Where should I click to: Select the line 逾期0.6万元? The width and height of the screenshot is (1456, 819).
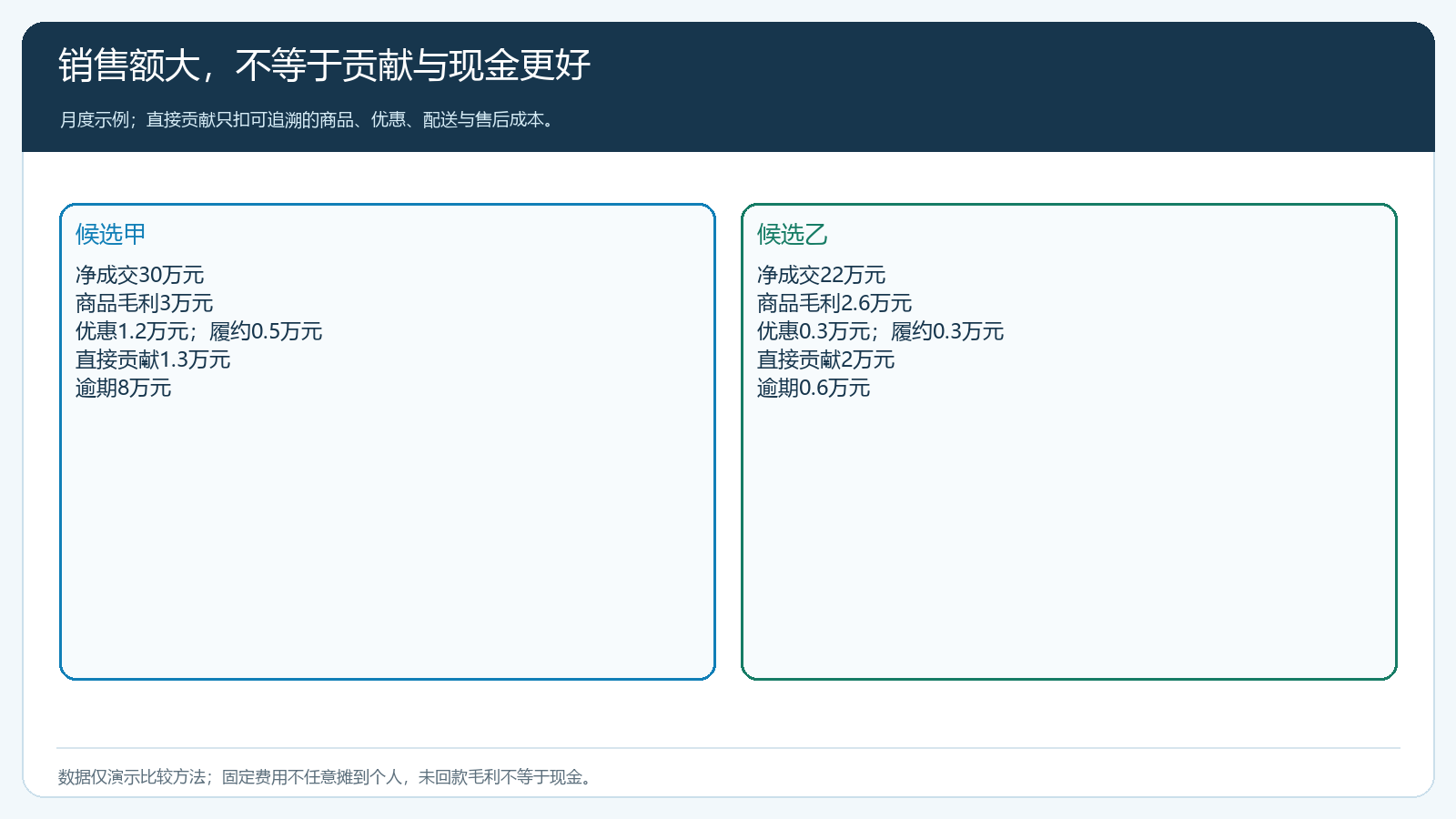coord(814,388)
